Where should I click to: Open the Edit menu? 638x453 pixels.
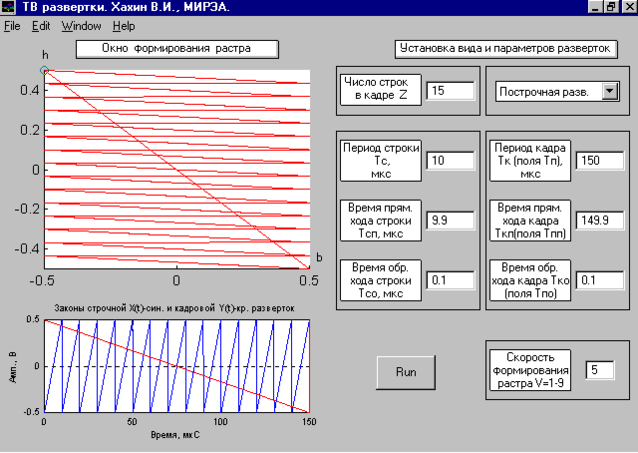(x=41, y=26)
